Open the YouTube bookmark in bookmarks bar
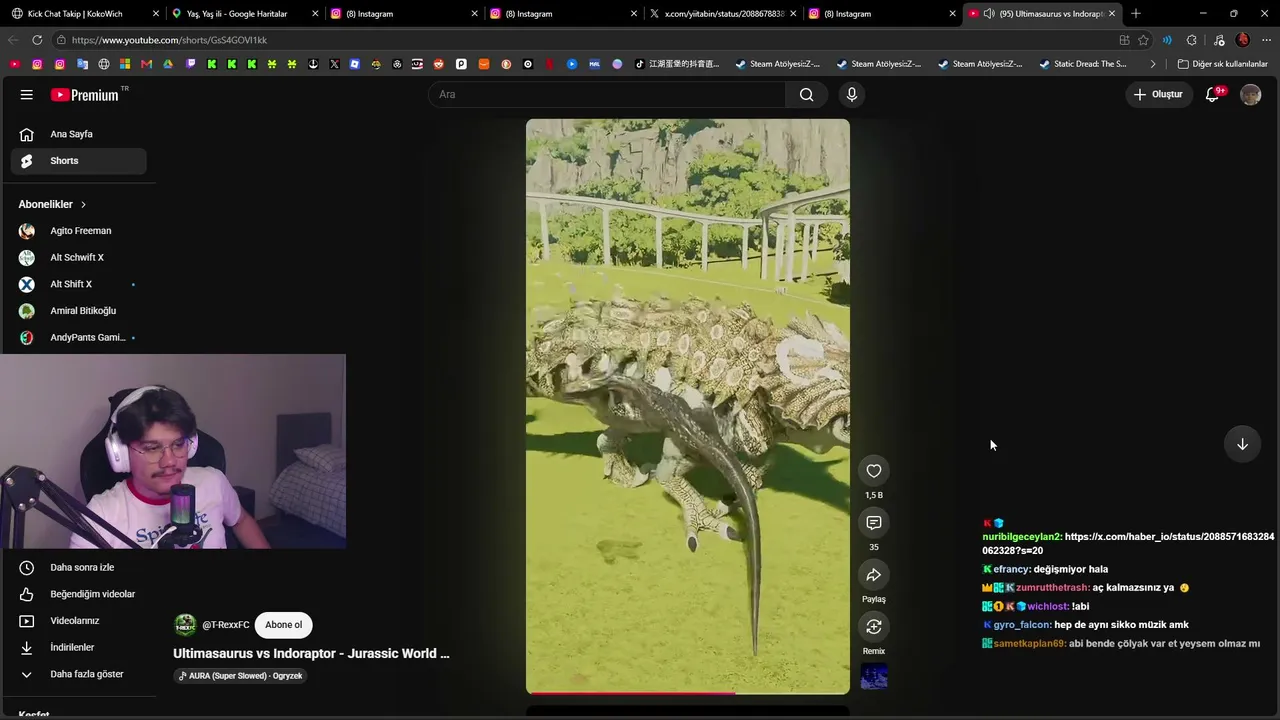Image resolution: width=1280 pixels, height=720 pixels. coord(14,64)
